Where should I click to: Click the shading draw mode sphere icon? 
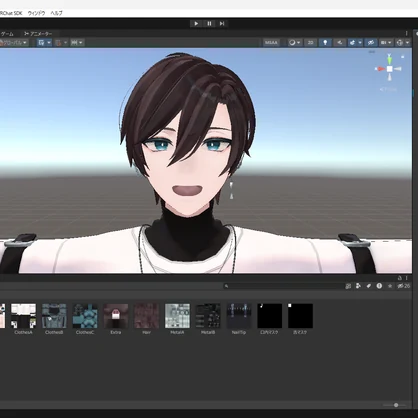click(x=292, y=42)
